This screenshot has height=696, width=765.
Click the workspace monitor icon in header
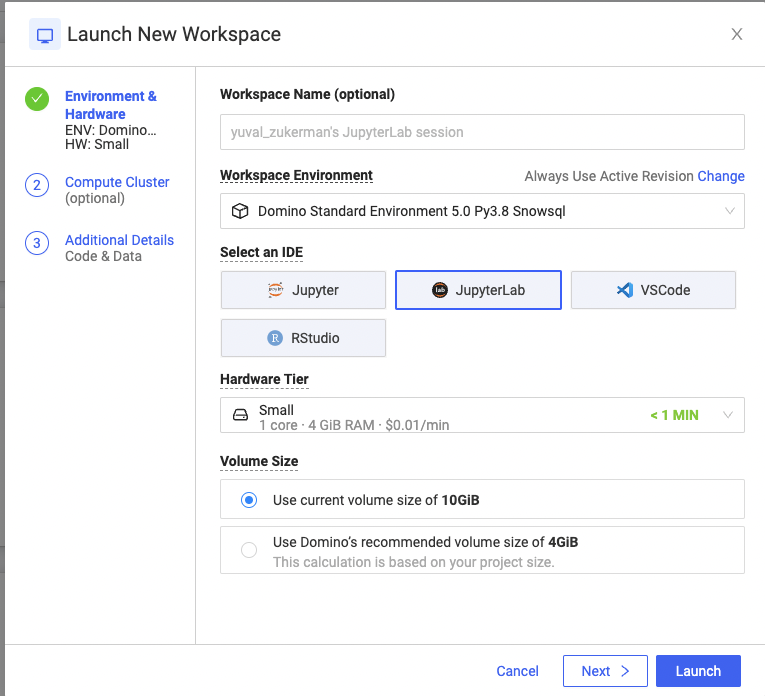44,35
